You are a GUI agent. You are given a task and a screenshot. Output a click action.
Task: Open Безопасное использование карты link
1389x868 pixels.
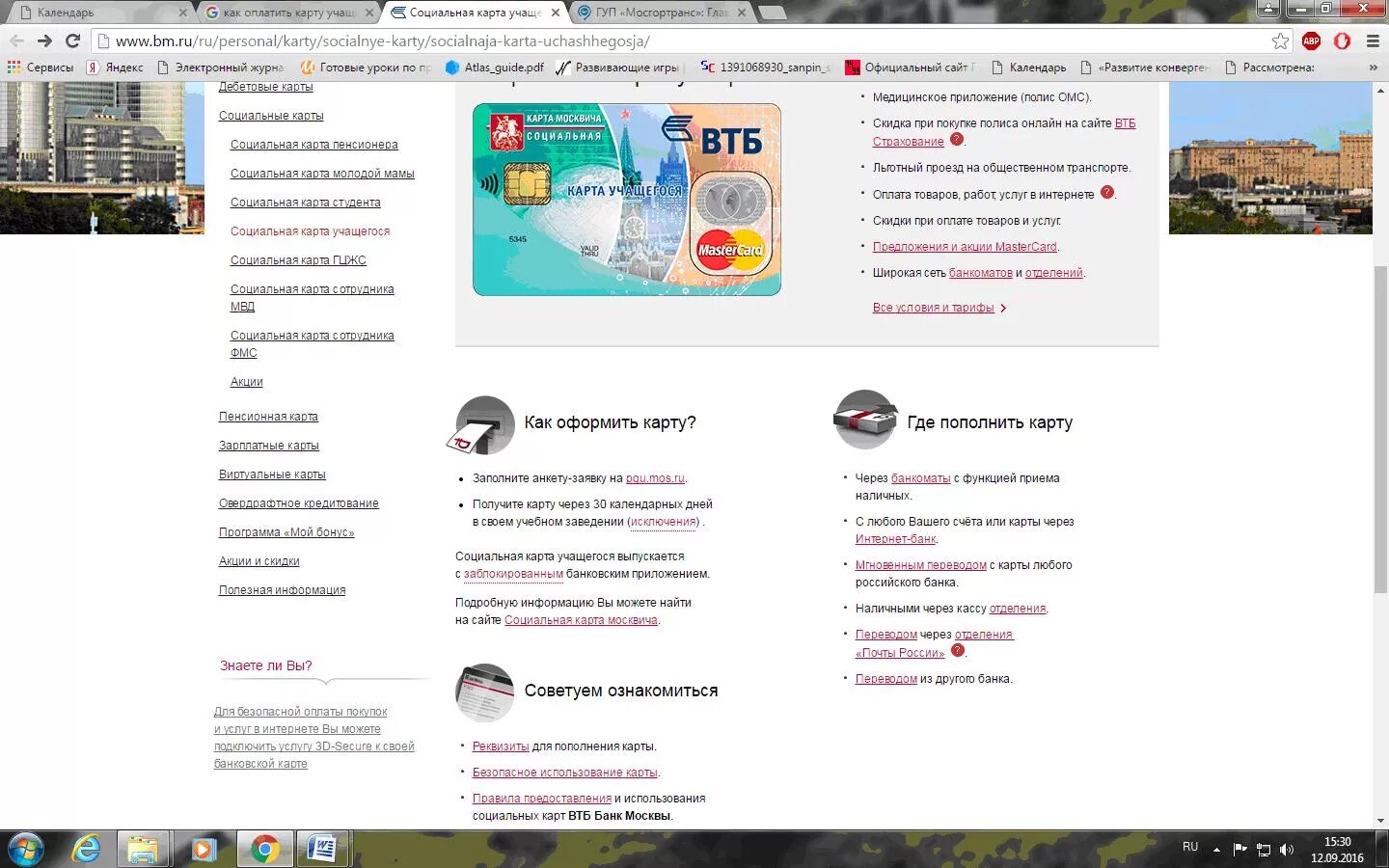[564, 773]
